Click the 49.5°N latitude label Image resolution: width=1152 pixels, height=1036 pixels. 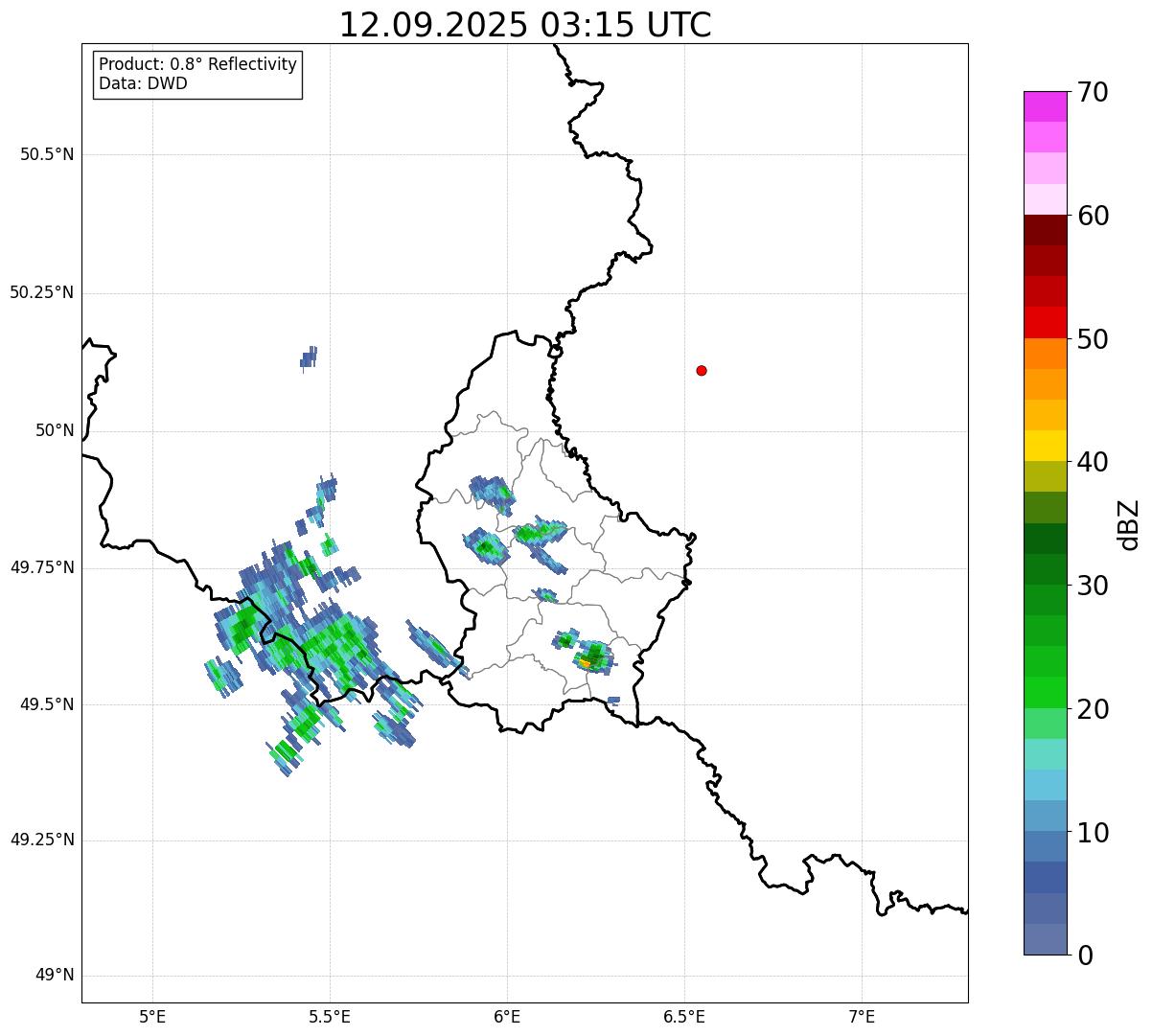pos(47,704)
